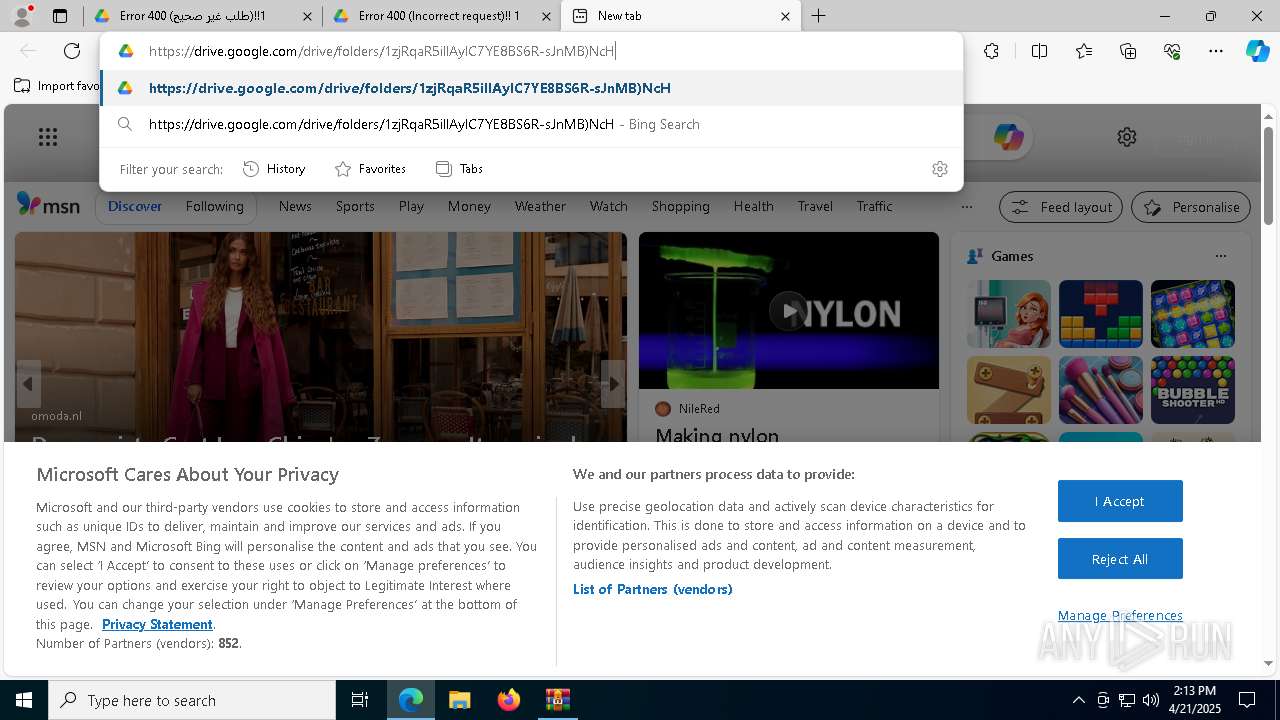This screenshot has width=1280, height=720.
Task: Select the Discover feed tab
Action: [135, 206]
